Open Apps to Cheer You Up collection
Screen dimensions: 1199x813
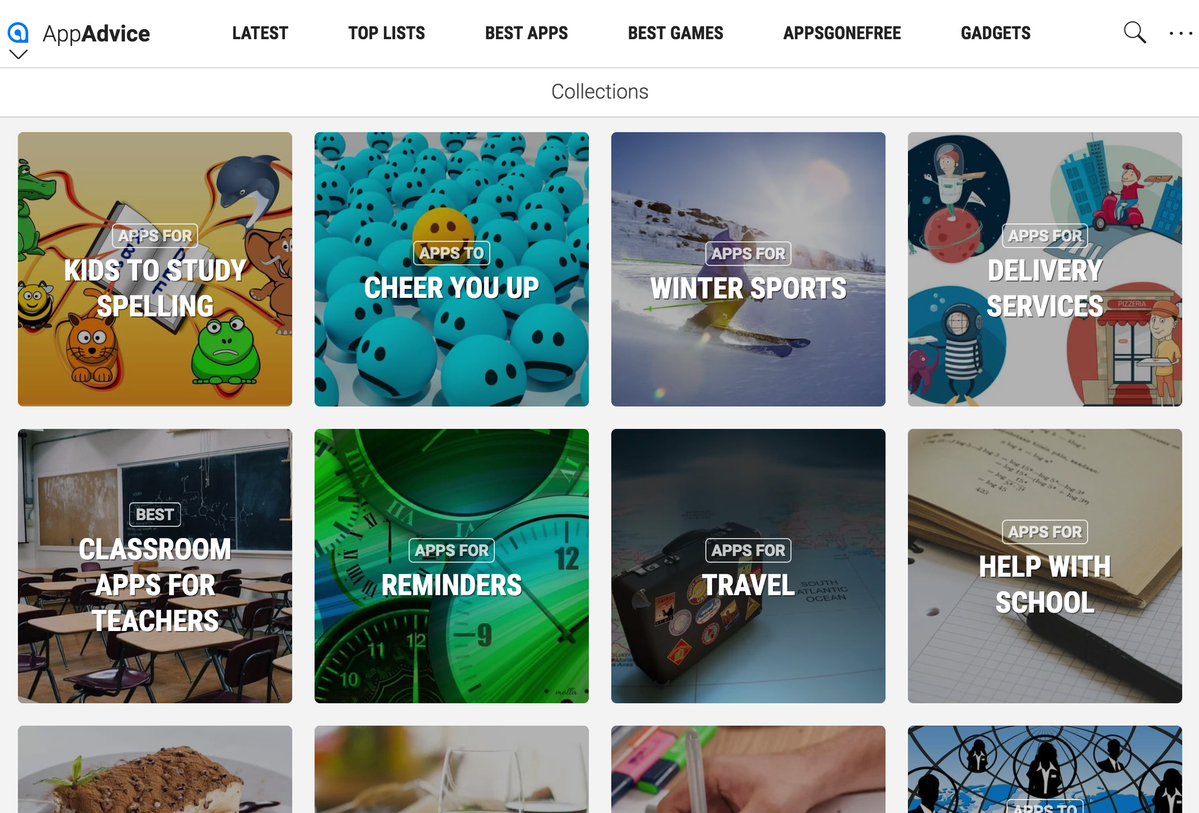pyautogui.click(x=452, y=269)
